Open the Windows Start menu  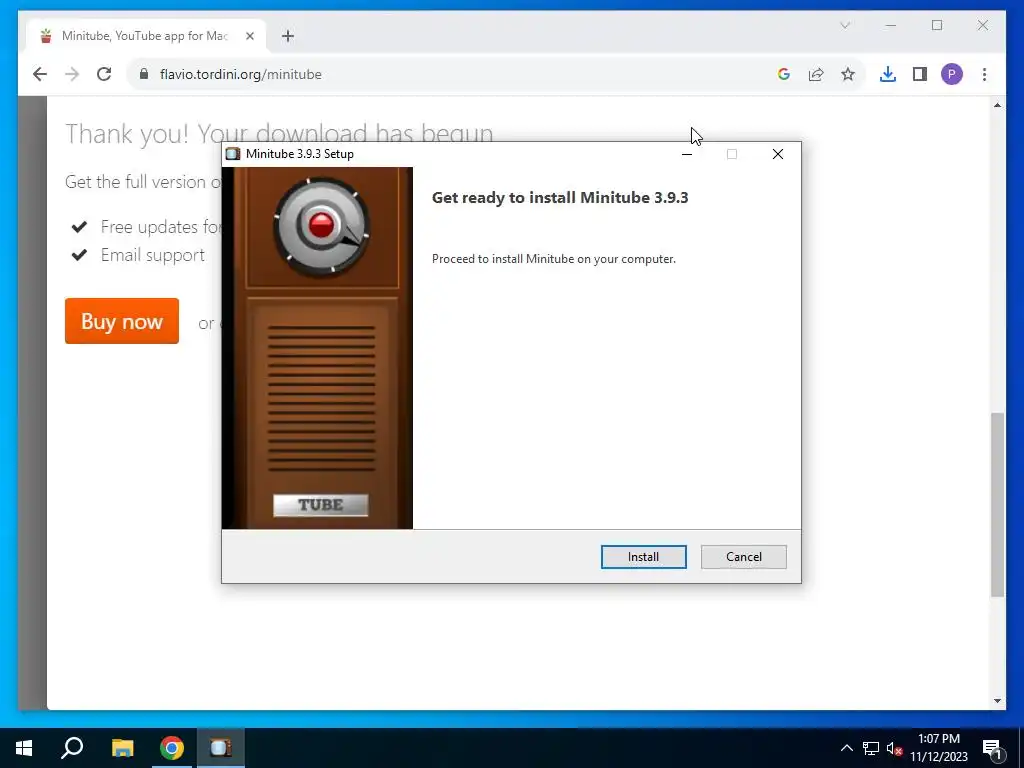coord(24,748)
